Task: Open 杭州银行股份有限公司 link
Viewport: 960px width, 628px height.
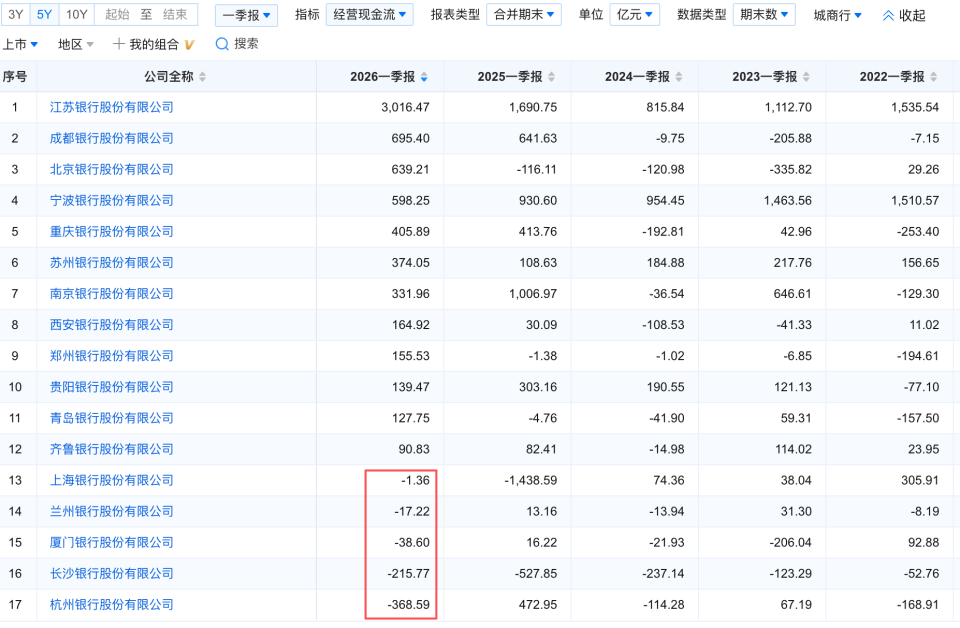Action: click(x=111, y=605)
